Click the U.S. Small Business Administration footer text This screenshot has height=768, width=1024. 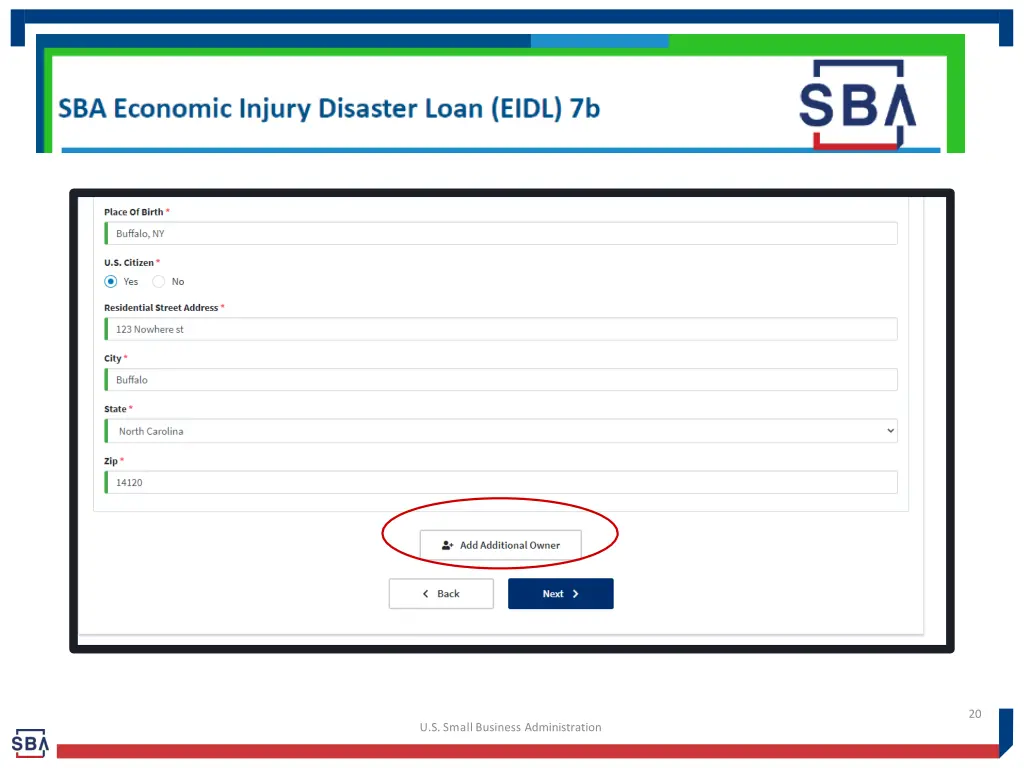pyautogui.click(x=511, y=727)
